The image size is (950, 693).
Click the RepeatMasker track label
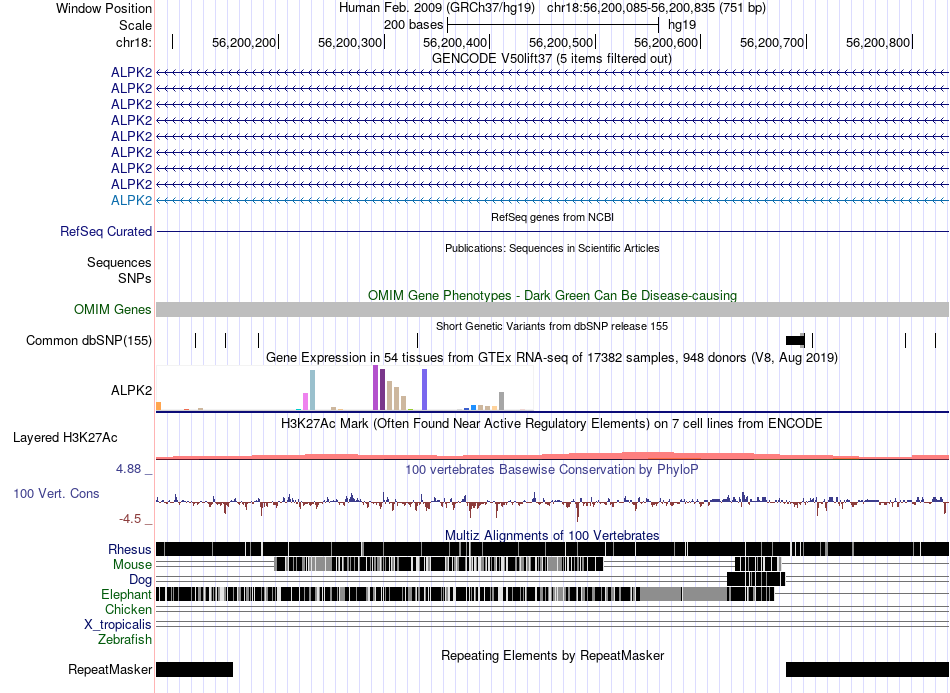click(110, 669)
